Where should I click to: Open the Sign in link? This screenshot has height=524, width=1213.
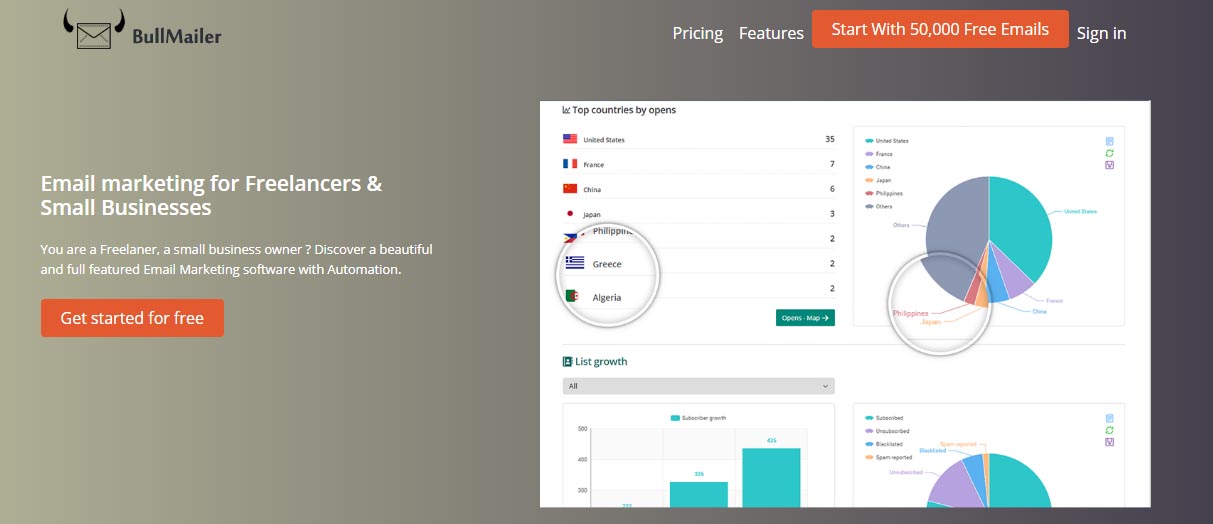tap(1101, 33)
